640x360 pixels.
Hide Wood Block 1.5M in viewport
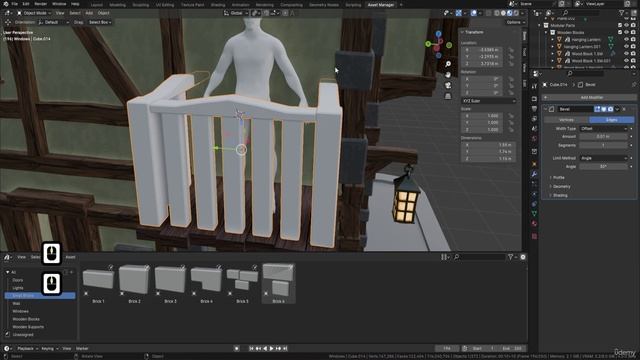click(626, 53)
